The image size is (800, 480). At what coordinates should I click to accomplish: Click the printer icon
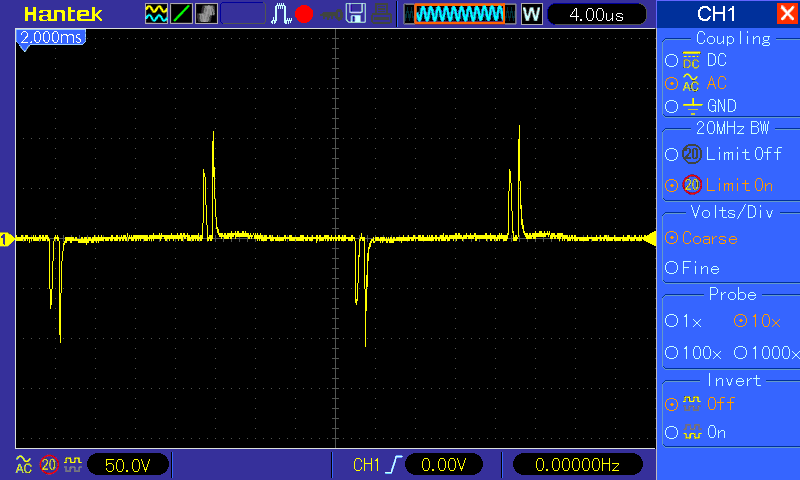click(x=381, y=14)
